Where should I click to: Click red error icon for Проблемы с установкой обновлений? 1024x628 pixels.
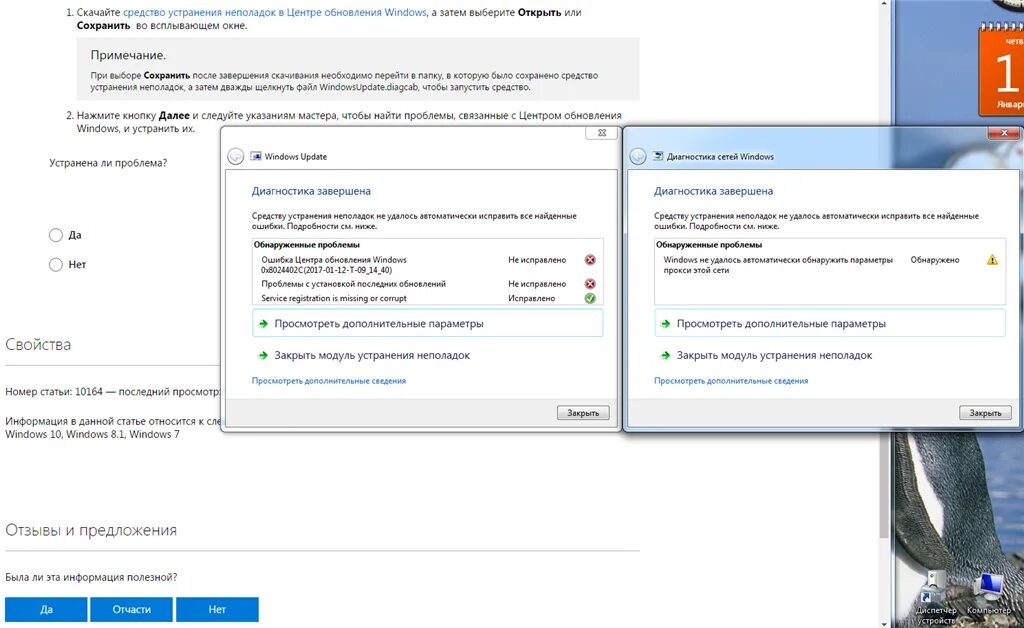click(x=590, y=284)
